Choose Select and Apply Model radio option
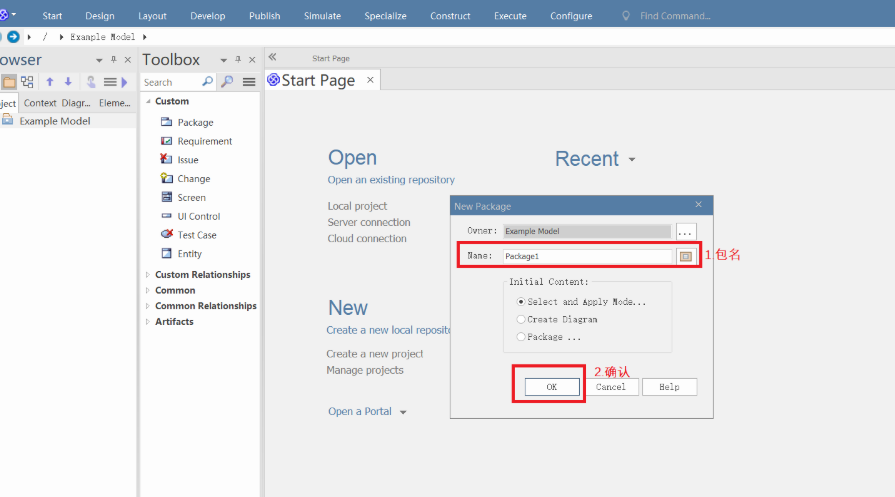The width and height of the screenshot is (895, 497). pyautogui.click(x=521, y=301)
